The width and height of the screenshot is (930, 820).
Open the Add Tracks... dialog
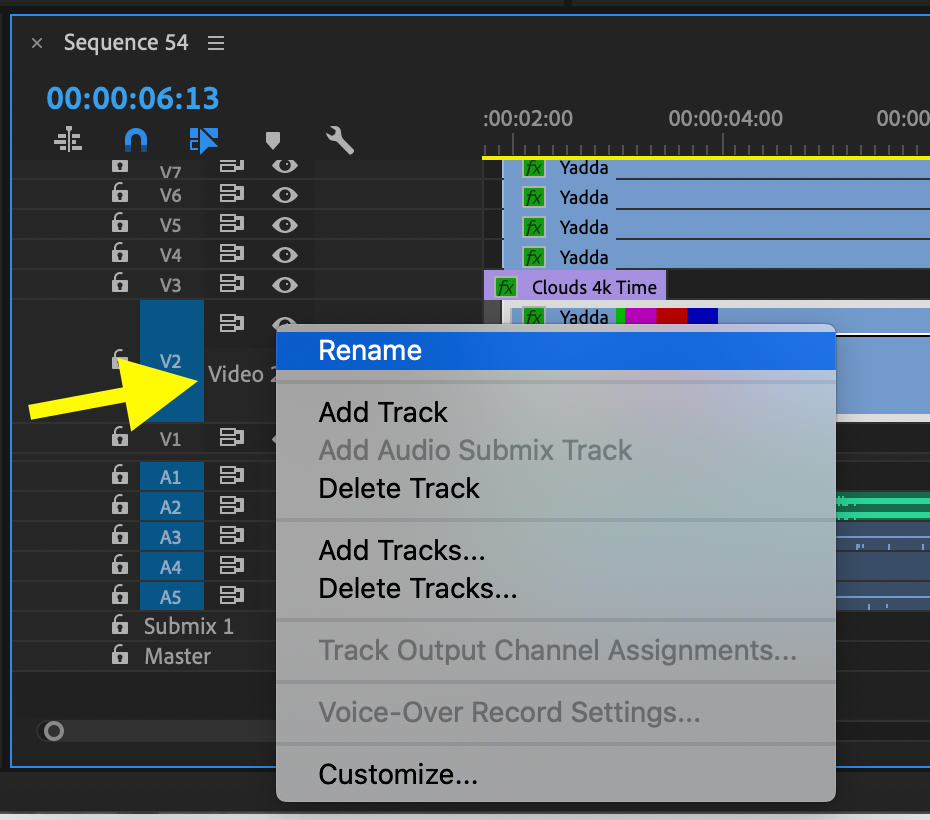click(402, 550)
